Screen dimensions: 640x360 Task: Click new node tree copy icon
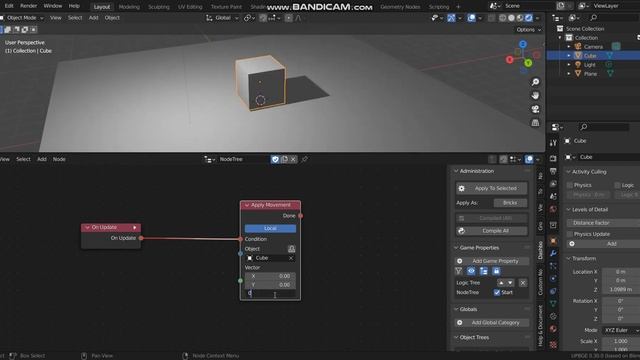click(x=284, y=159)
